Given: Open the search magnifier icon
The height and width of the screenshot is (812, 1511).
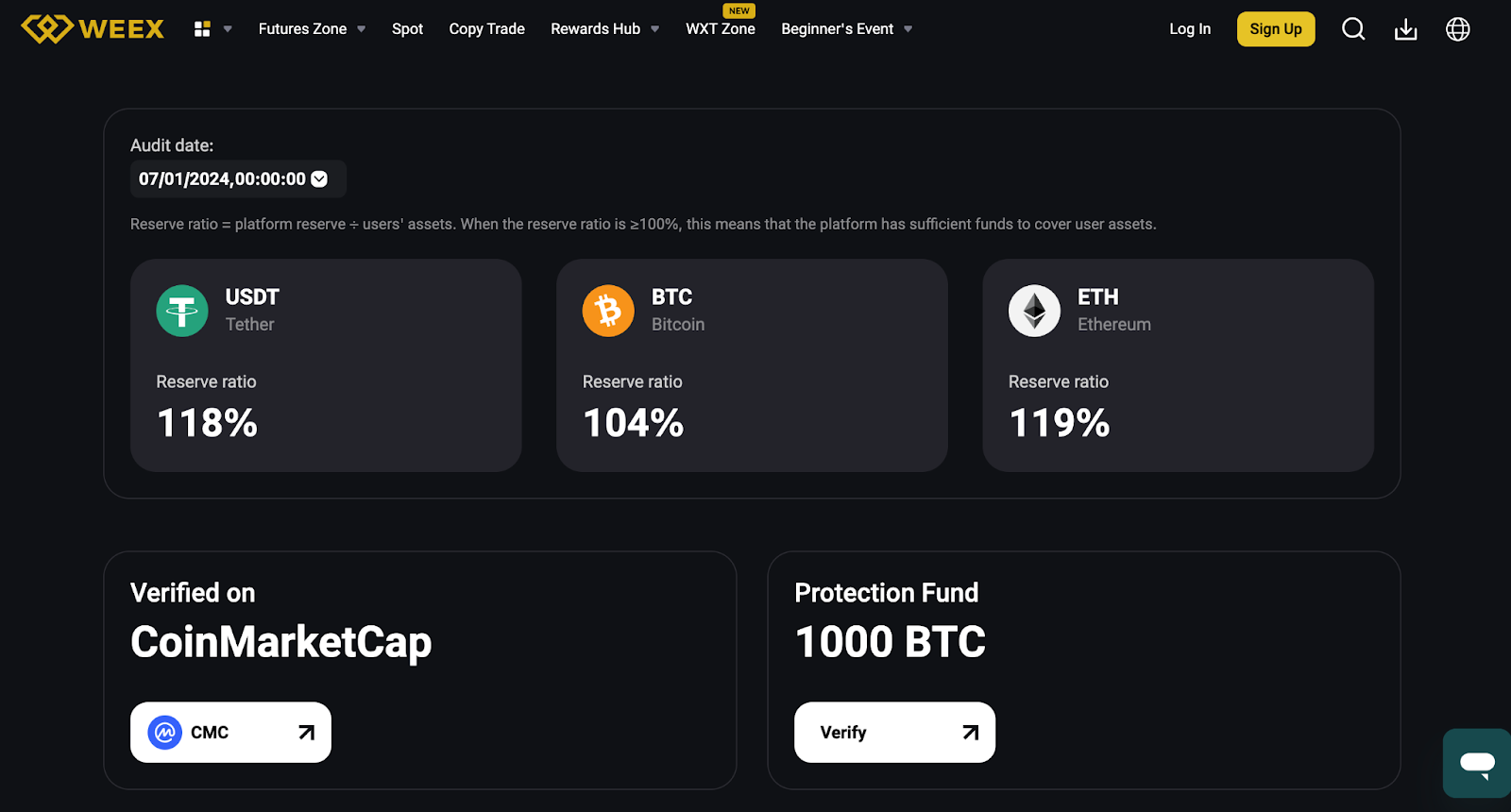Looking at the screenshot, I should (x=1353, y=29).
